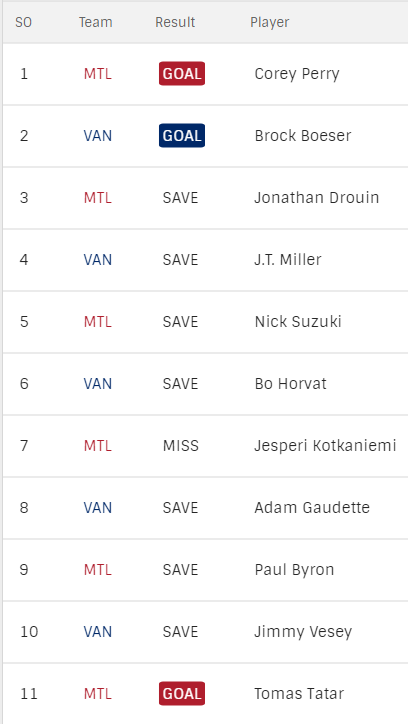Viewport: 408px width, 724px height.
Task: Select the Player column header
Action: pyautogui.click(x=270, y=22)
